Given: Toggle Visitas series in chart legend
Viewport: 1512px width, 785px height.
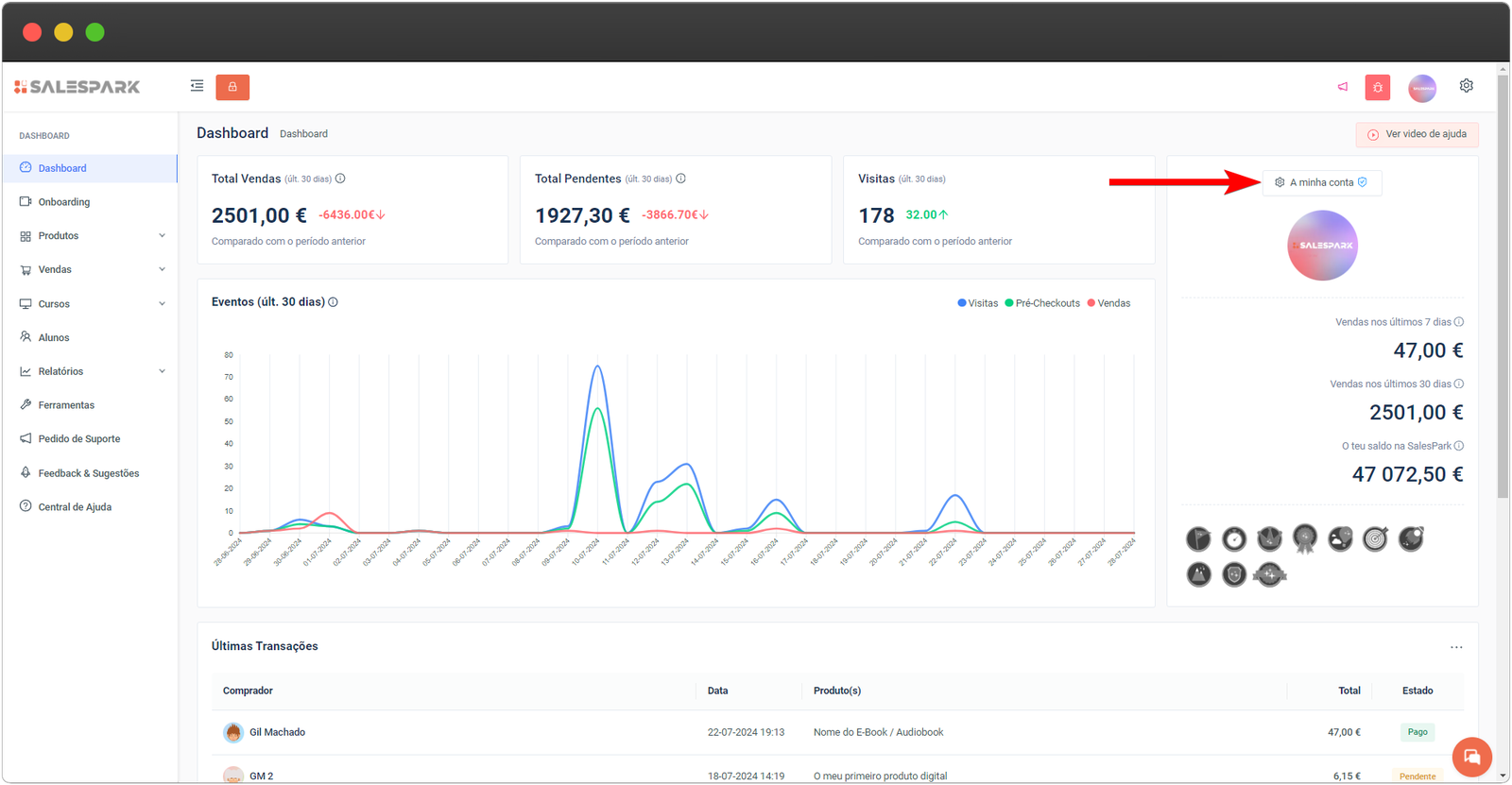Looking at the screenshot, I should point(978,303).
